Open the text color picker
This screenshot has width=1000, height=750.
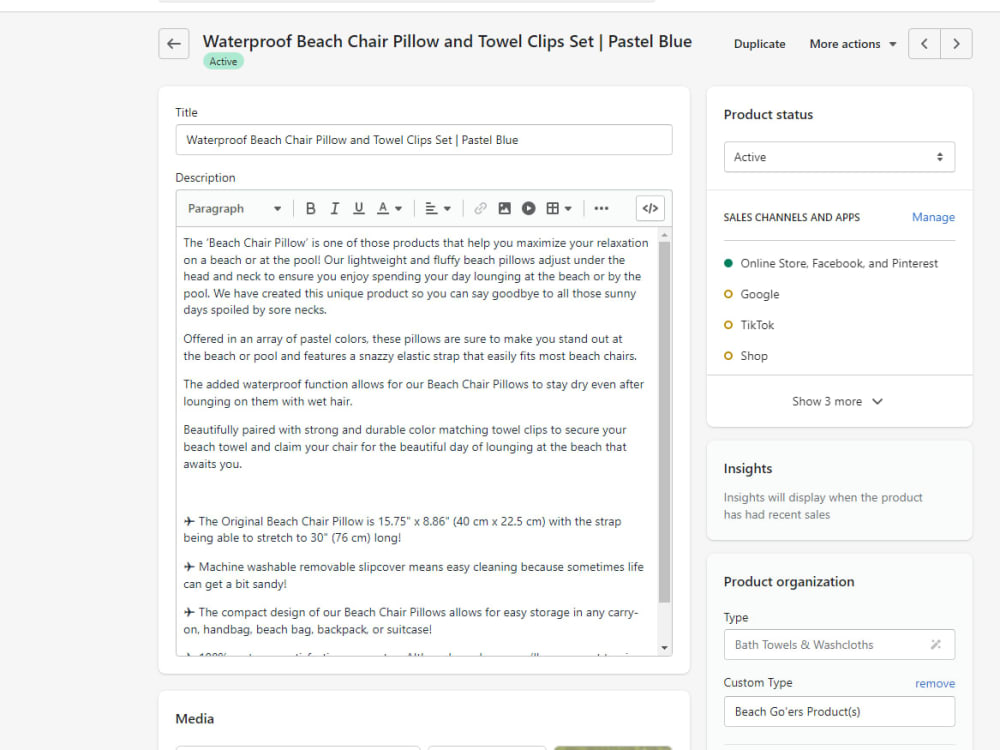(389, 209)
